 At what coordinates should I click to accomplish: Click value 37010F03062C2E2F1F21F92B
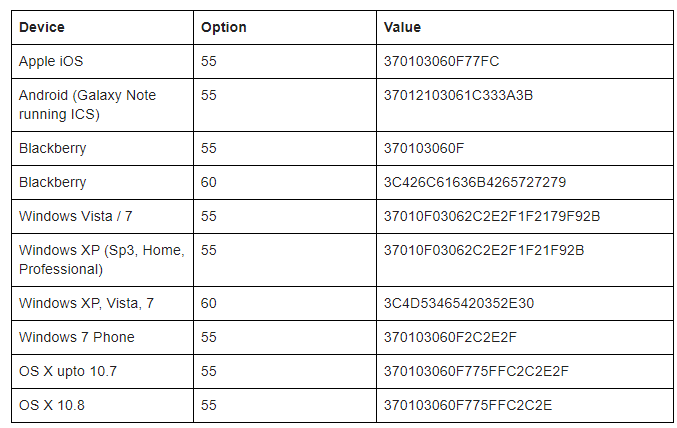483,250
